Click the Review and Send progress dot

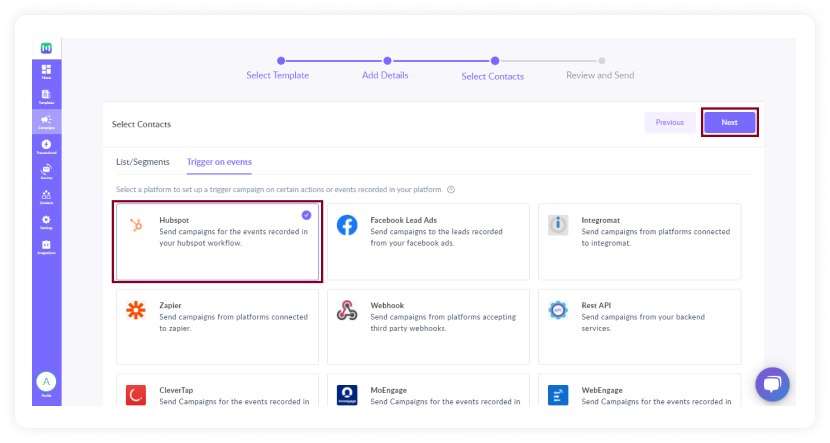602,61
